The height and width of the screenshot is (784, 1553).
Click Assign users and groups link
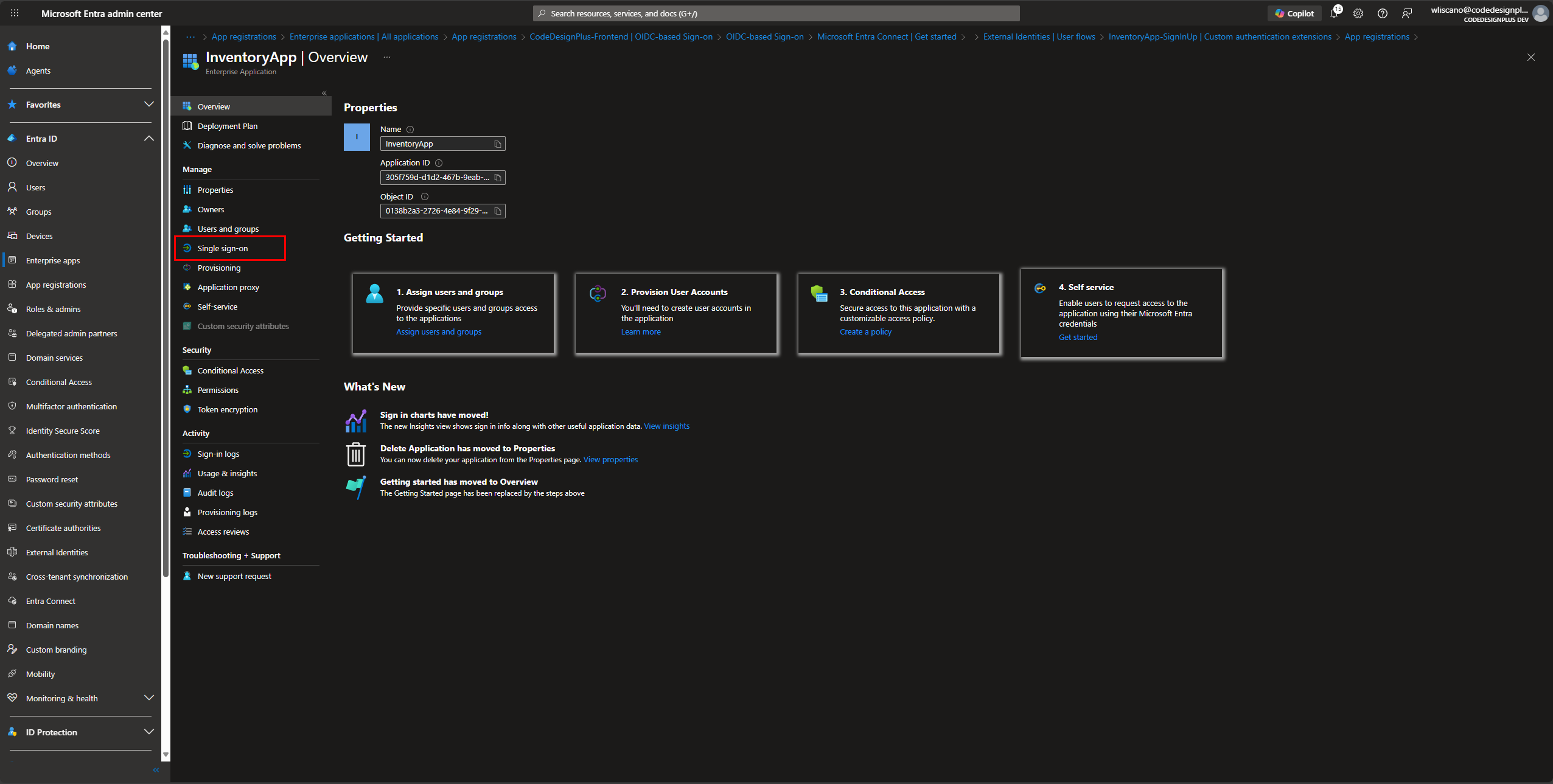tap(439, 332)
